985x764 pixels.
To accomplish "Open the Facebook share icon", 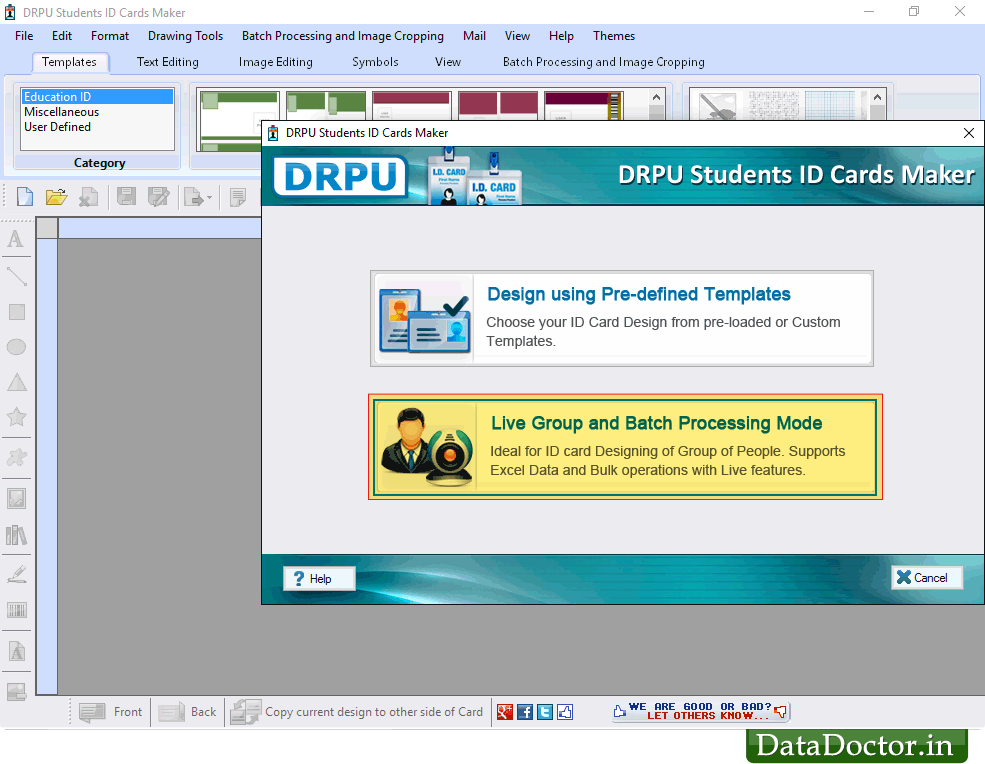I will click(525, 712).
